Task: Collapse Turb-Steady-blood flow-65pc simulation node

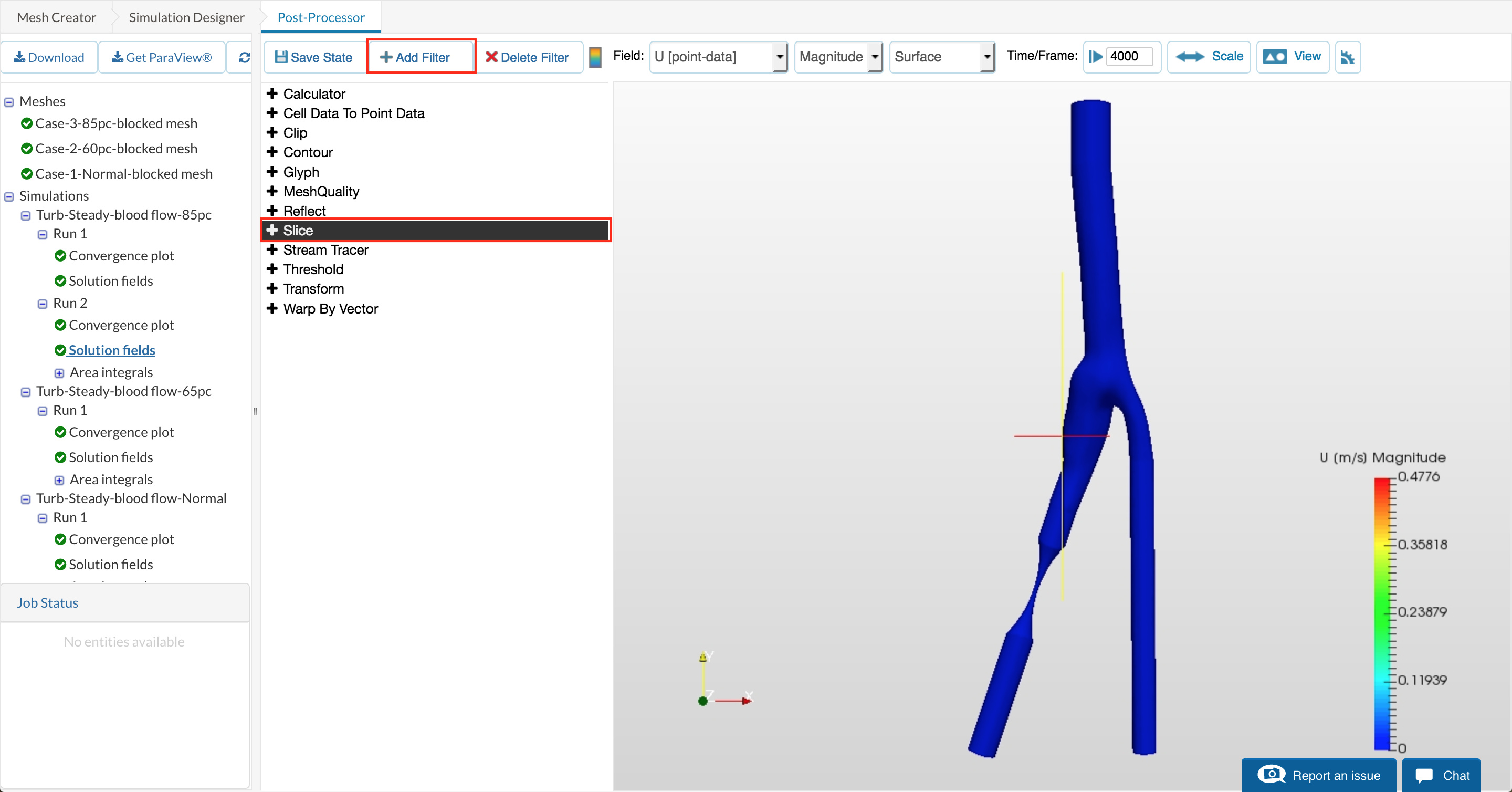Action: [x=25, y=392]
